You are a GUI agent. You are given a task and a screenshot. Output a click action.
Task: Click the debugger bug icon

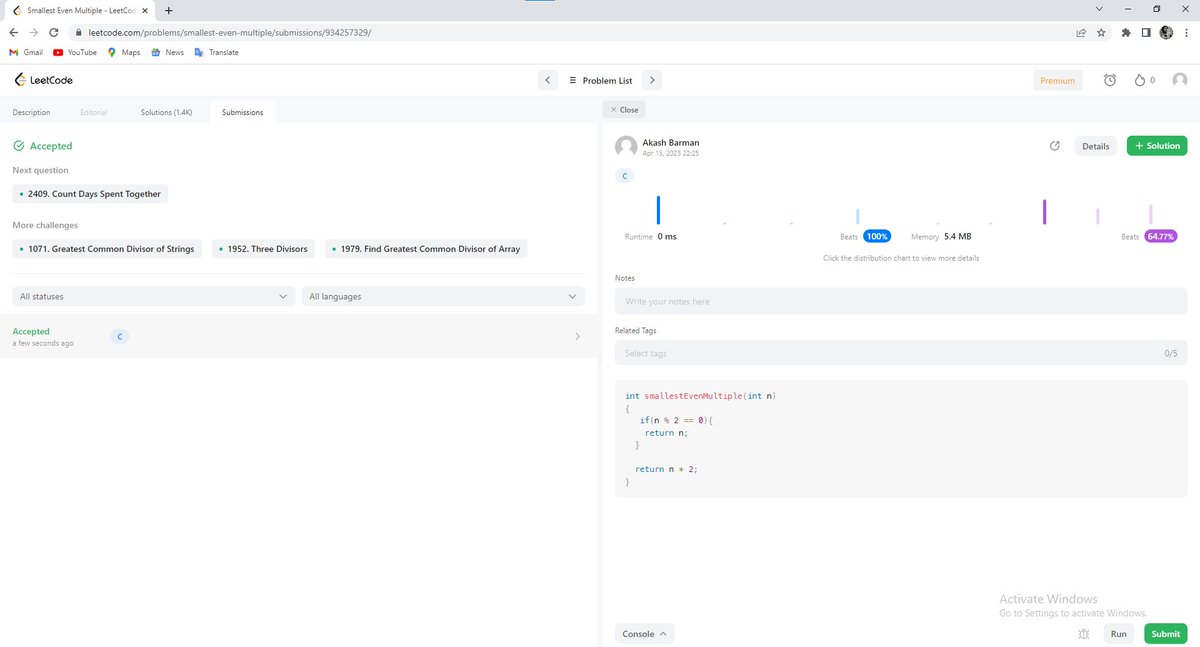[x=1084, y=634]
